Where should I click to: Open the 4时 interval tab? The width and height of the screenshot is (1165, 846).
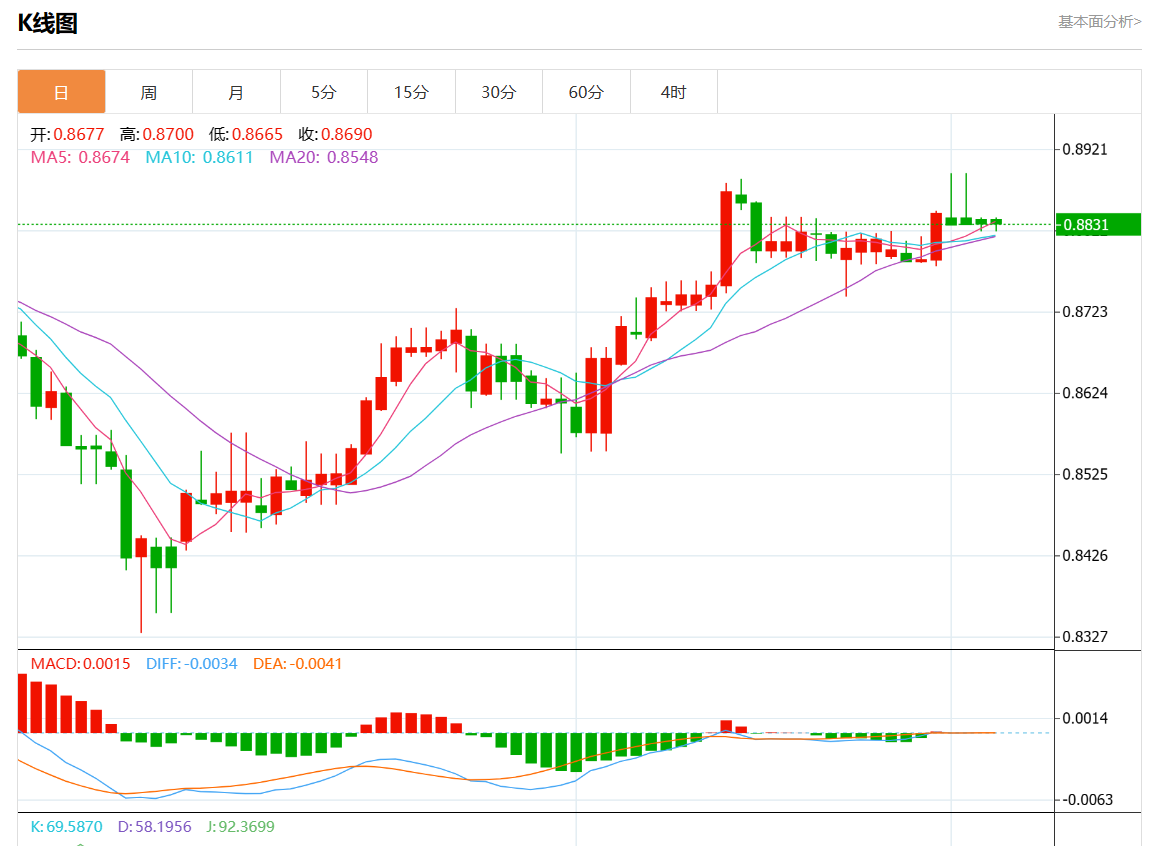(674, 92)
